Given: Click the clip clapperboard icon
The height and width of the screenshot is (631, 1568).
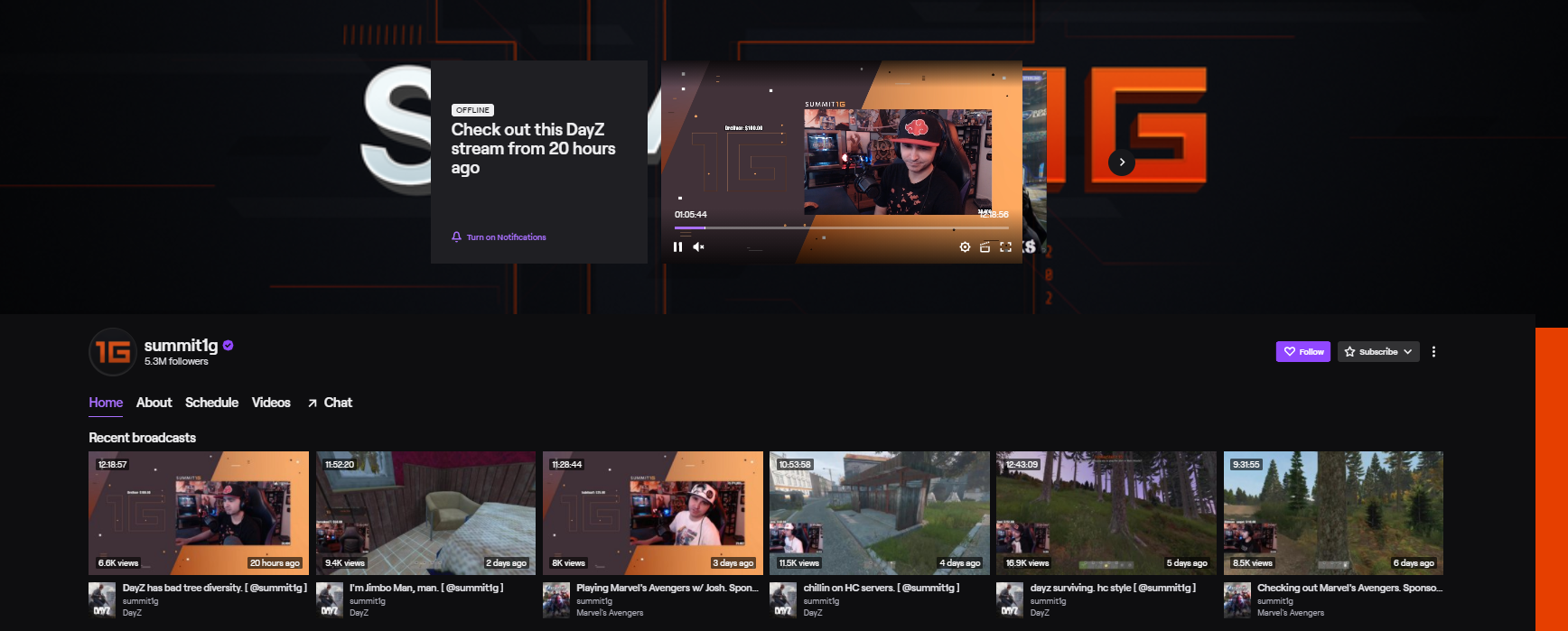Looking at the screenshot, I should tap(985, 246).
